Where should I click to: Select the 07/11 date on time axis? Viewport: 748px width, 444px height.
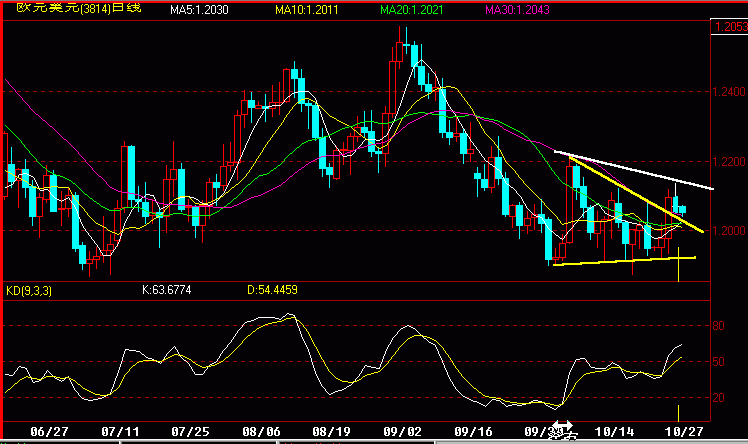pos(120,432)
